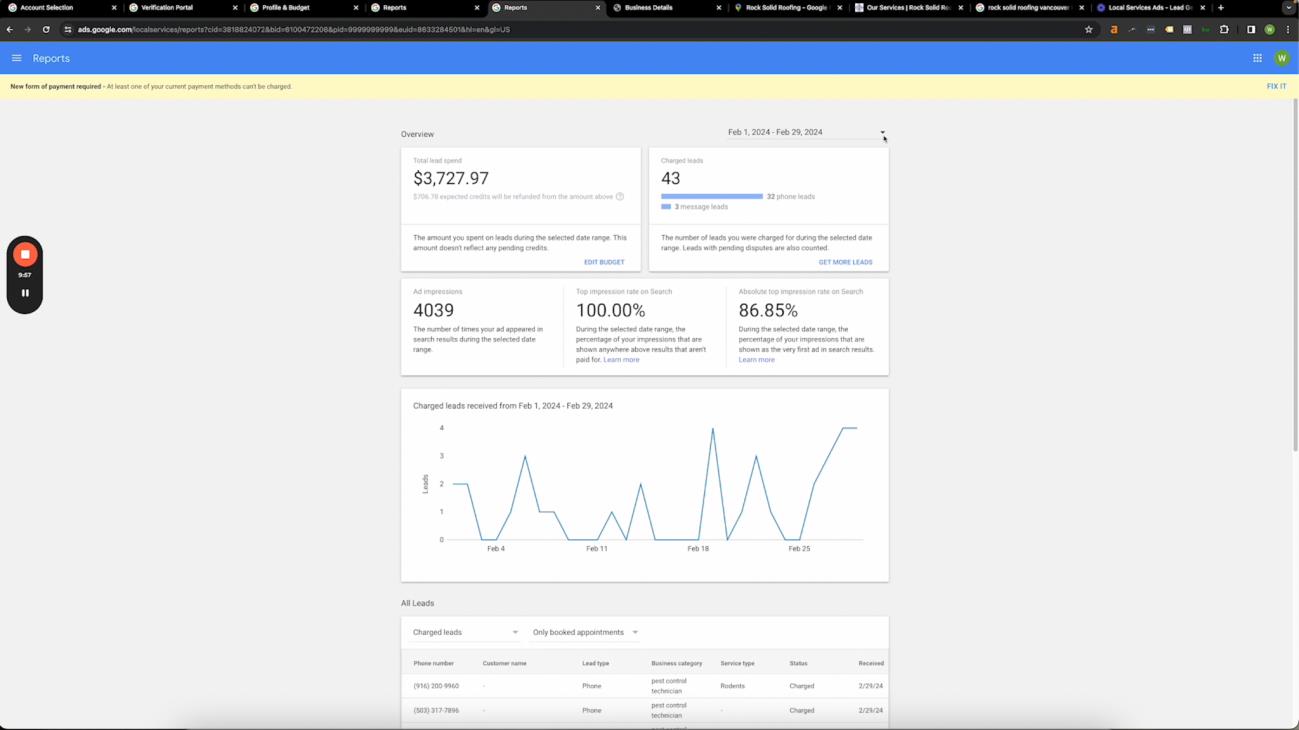Image resolution: width=1299 pixels, height=730 pixels.
Task: Open a new browser tab
Action: 1221,8
